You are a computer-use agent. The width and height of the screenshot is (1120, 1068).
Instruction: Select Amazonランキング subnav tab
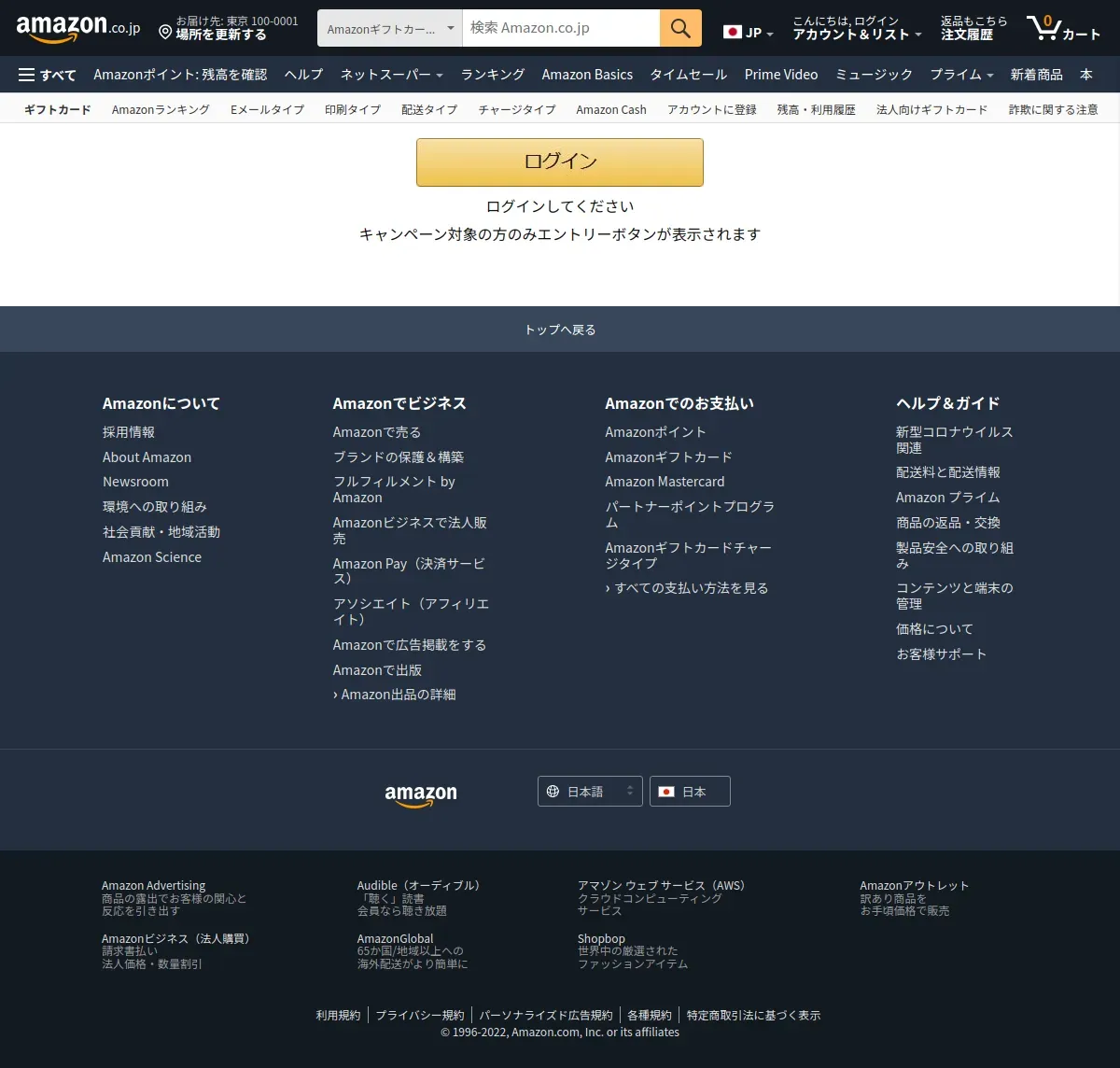(x=161, y=110)
